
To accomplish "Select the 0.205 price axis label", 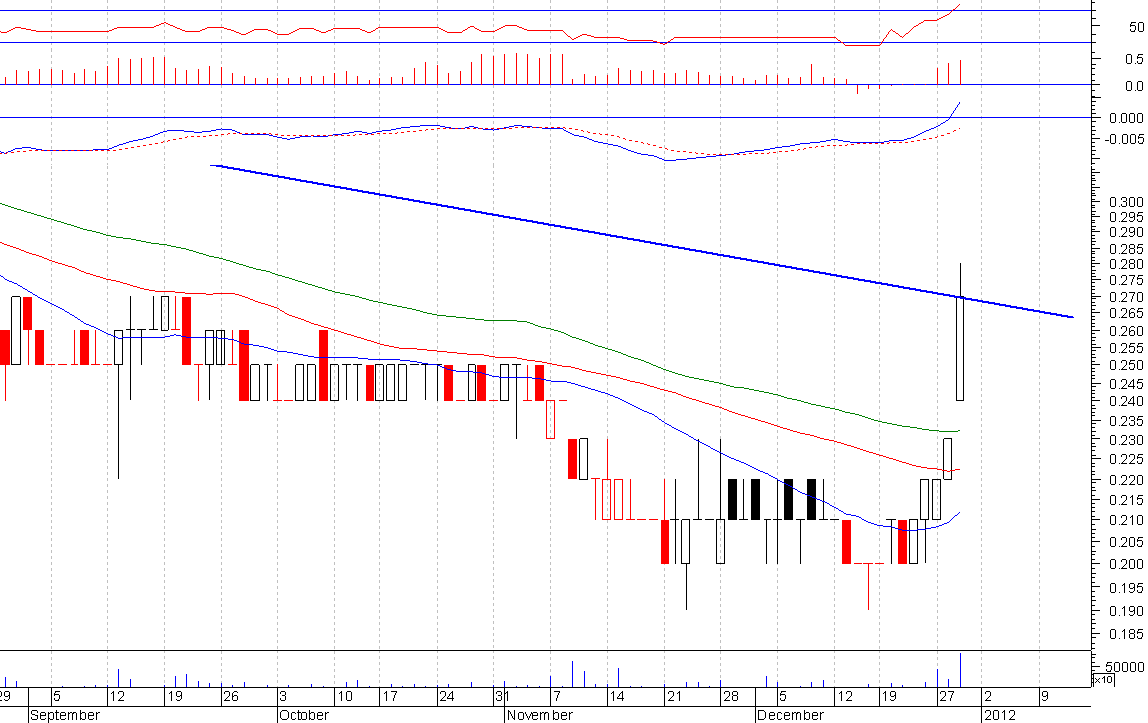I will 1127,542.
